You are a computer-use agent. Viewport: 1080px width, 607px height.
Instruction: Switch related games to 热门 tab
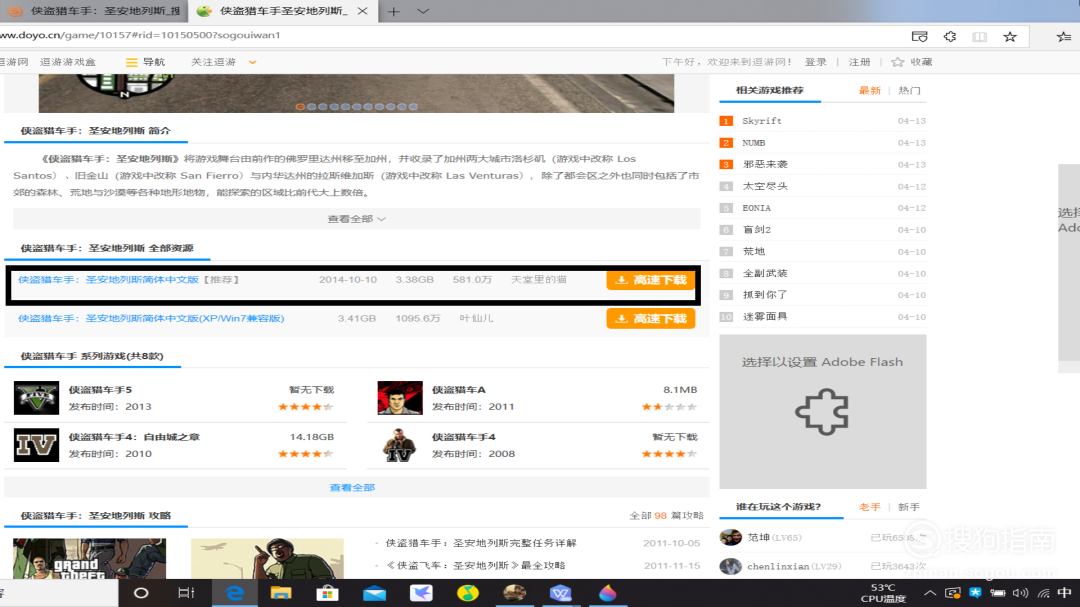tap(909, 90)
